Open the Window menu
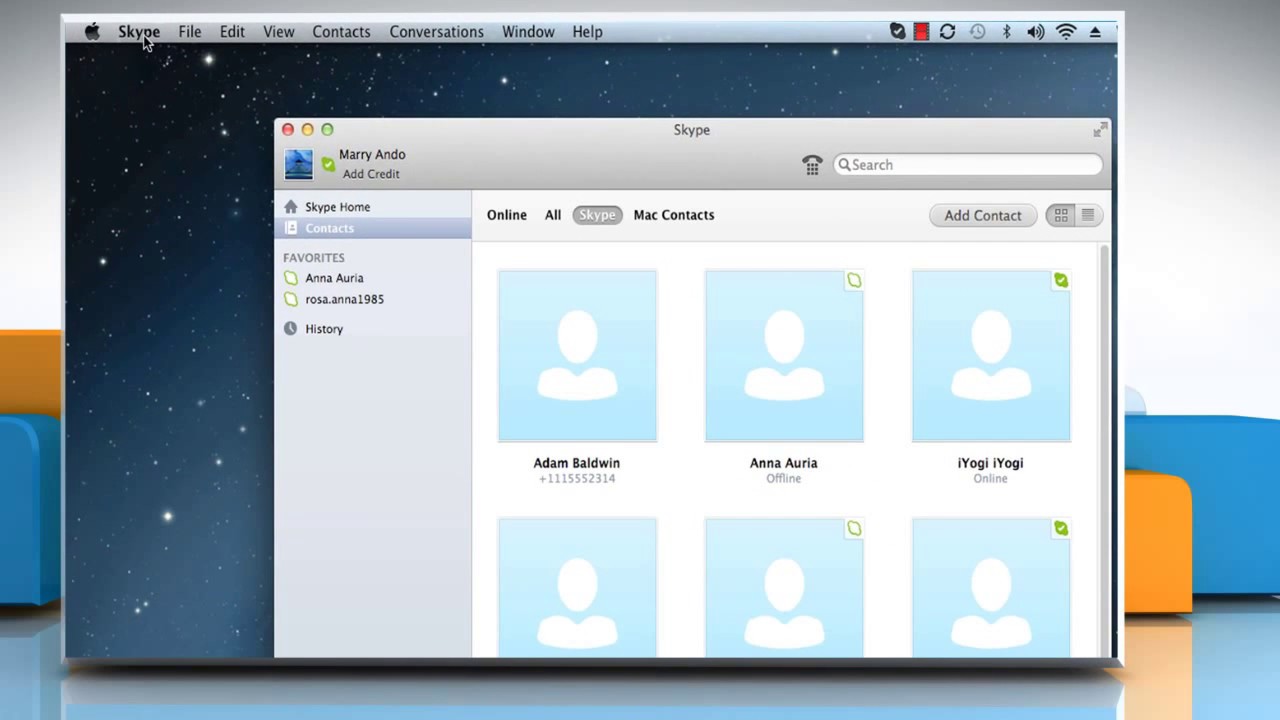1280x720 pixels. 528,32
